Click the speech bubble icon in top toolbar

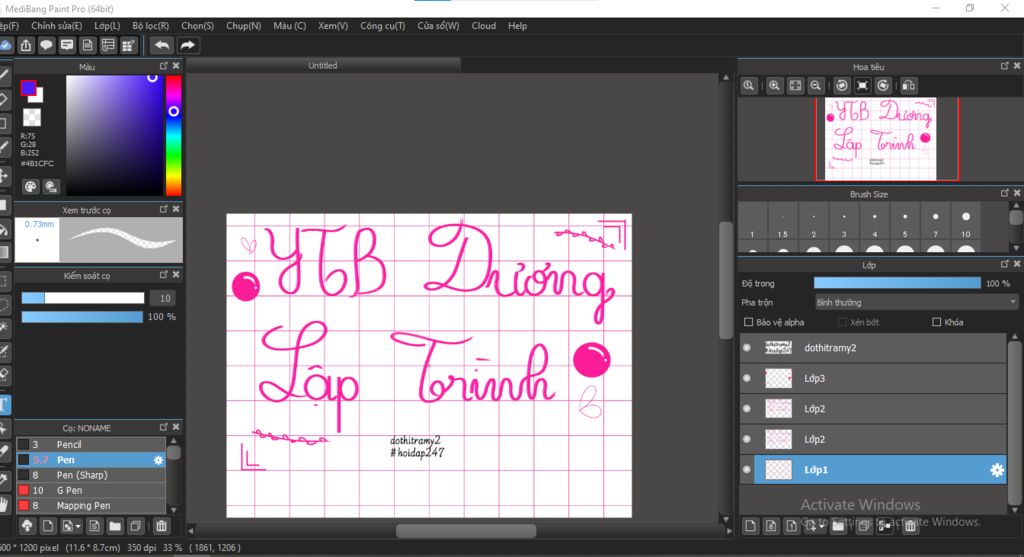[46, 45]
